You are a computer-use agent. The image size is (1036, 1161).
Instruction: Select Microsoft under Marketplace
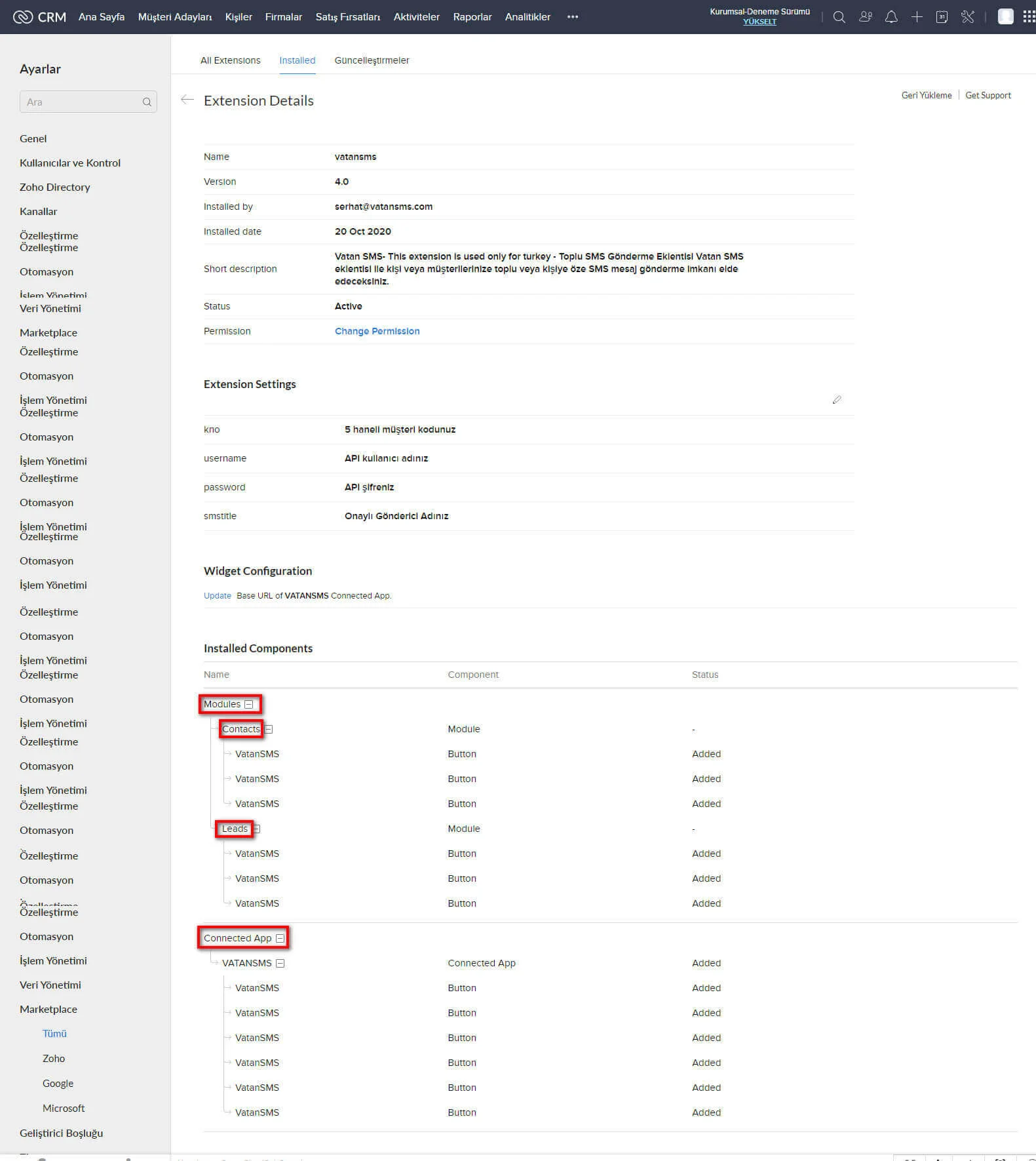[64, 1108]
